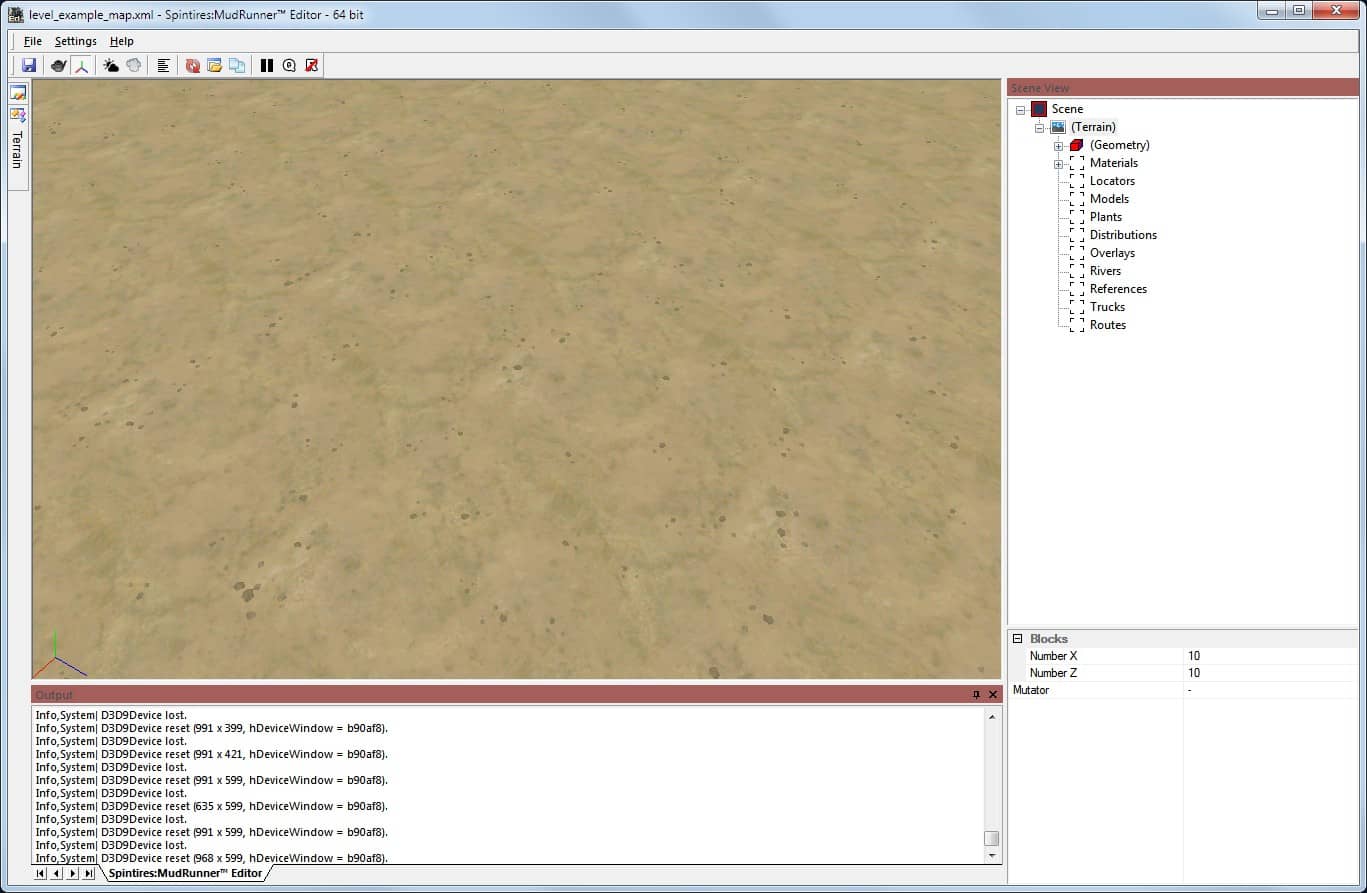Click the red arrow cursor toolbar icon
The image size is (1367, 893).
[x=312, y=66]
